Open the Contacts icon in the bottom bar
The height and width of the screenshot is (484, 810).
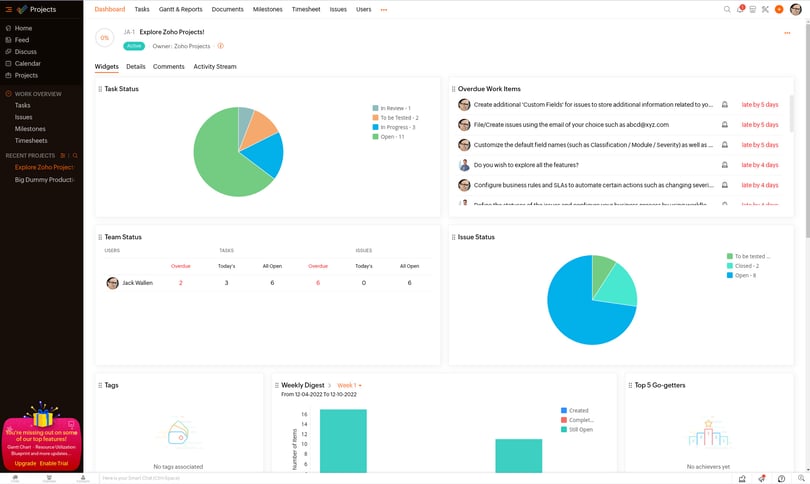(x=83, y=478)
